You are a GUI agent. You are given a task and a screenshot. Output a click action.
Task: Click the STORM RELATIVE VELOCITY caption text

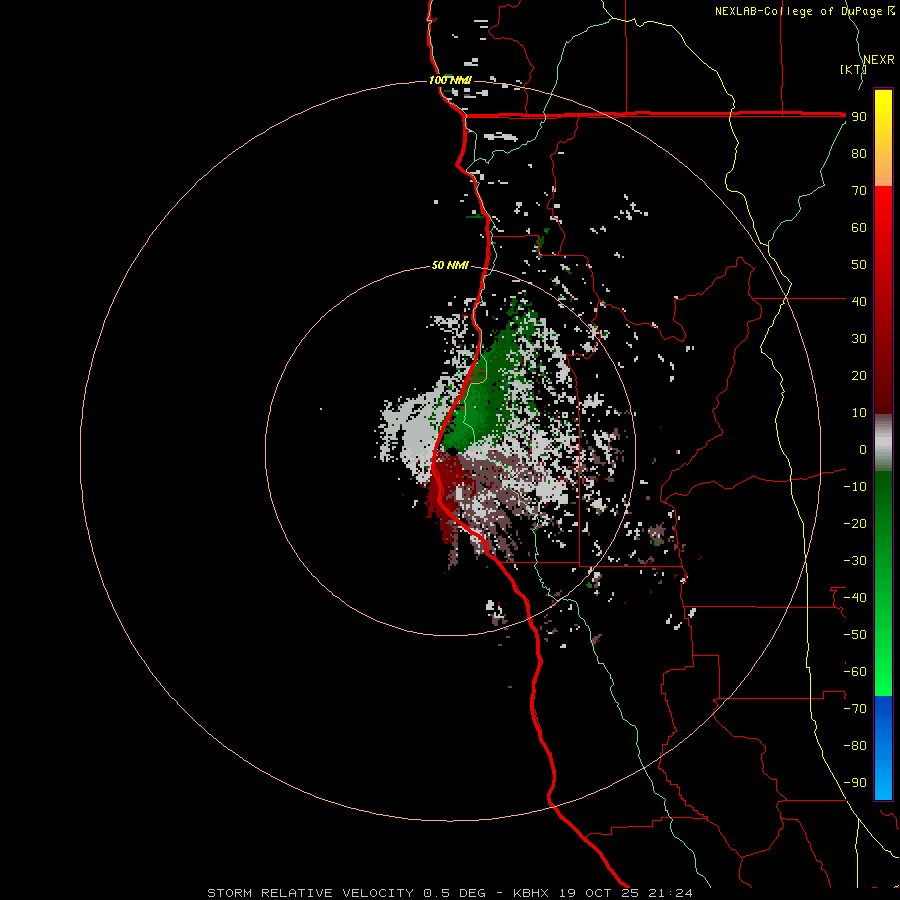point(310,893)
